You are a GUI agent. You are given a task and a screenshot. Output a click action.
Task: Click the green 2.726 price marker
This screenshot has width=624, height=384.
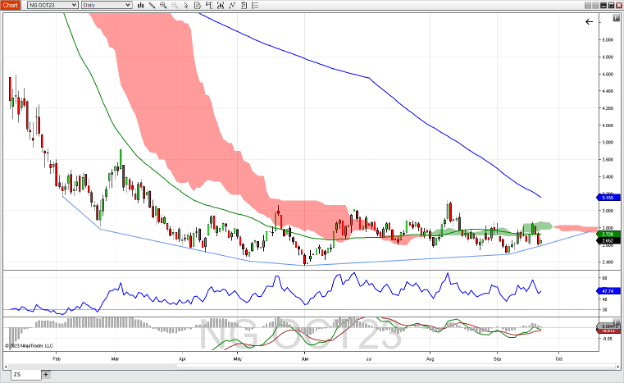tap(608, 234)
